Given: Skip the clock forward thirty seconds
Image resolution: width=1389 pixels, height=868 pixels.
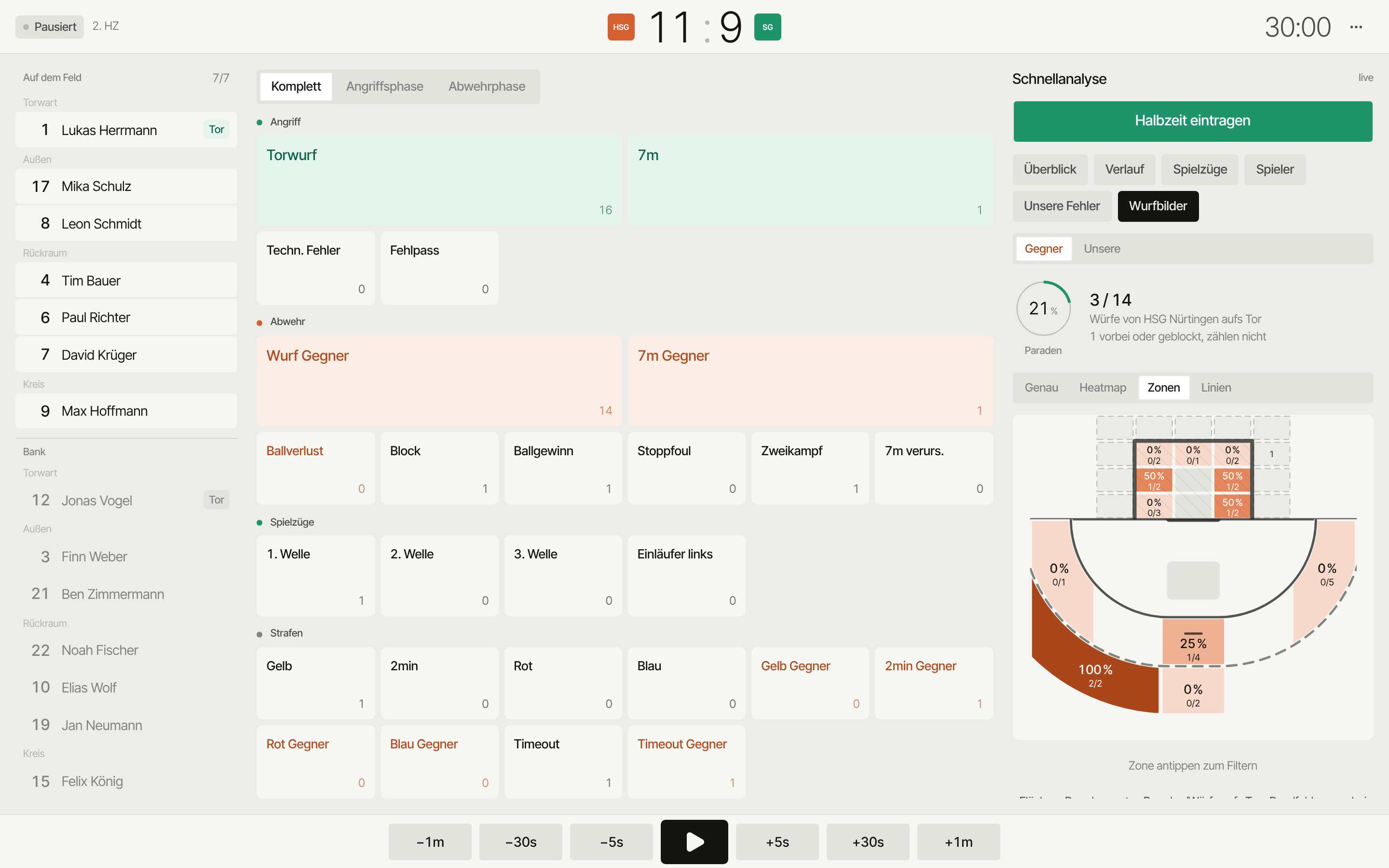Looking at the screenshot, I should (x=868, y=841).
